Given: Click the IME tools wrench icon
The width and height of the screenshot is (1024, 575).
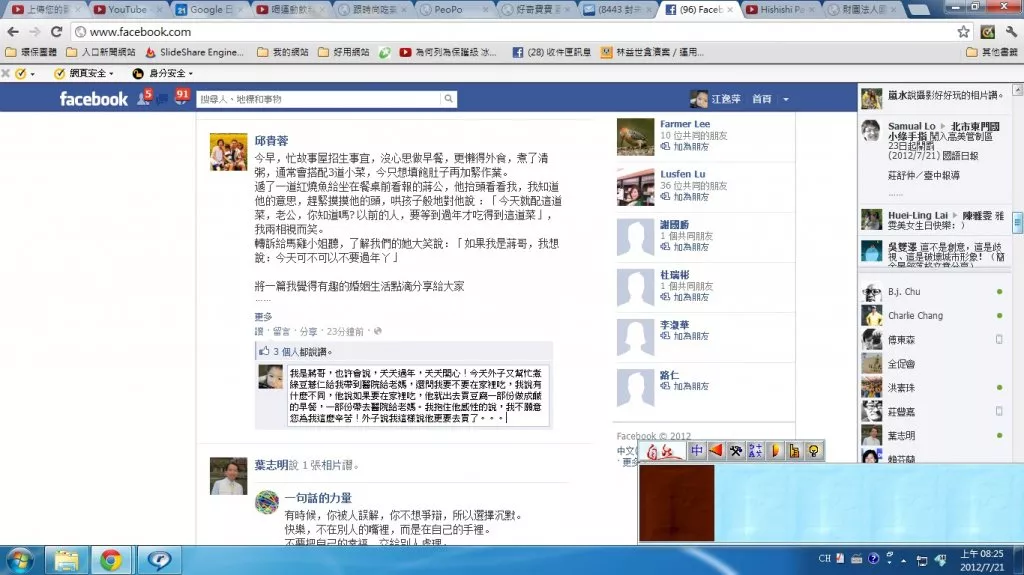Looking at the screenshot, I should pos(735,451).
